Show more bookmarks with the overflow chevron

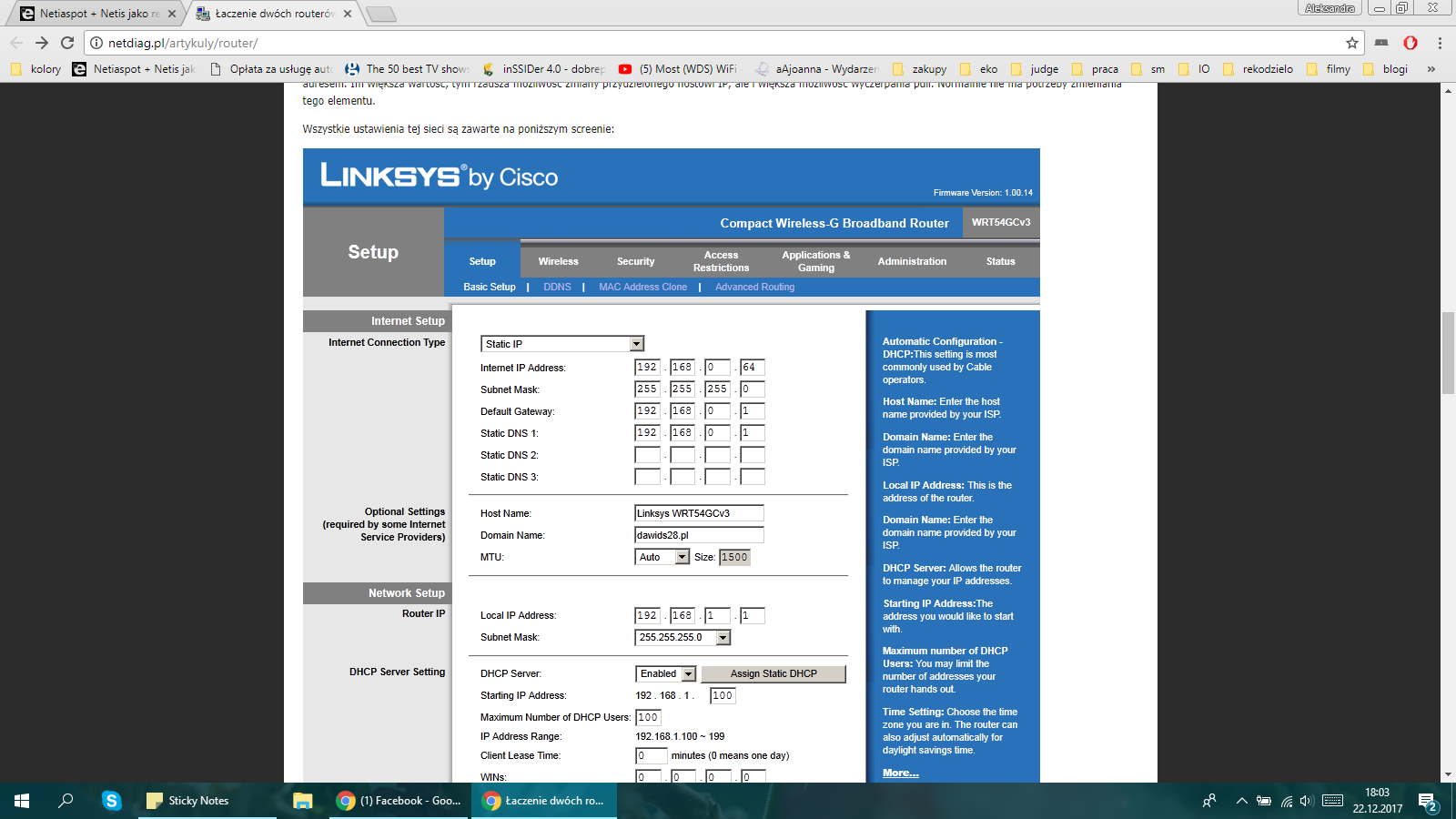[x=1431, y=69]
